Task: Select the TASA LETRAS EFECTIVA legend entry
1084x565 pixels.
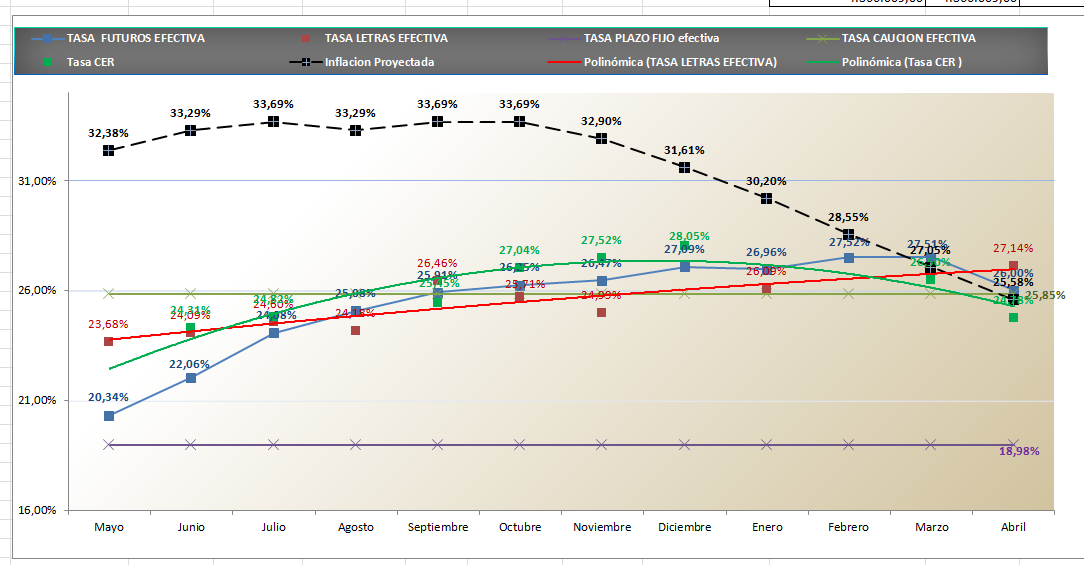Action: click(x=374, y=38)
